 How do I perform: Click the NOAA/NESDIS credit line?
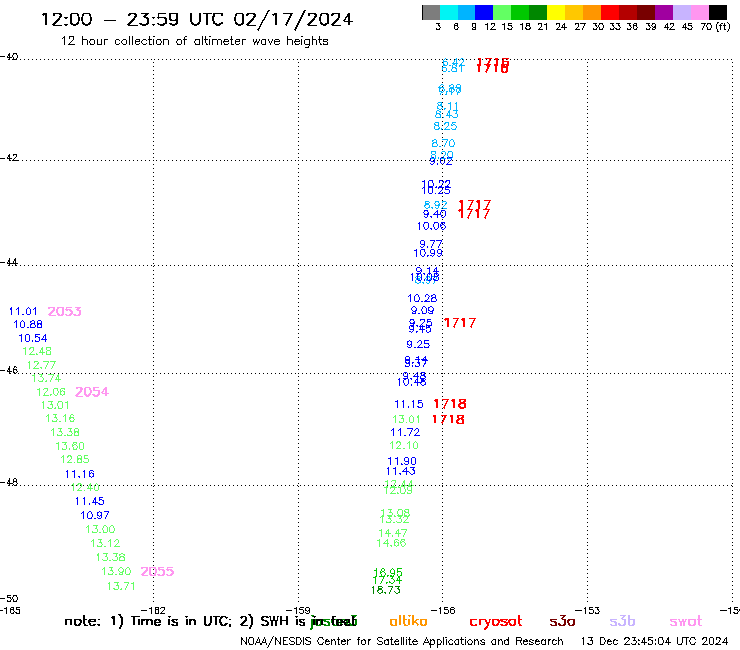(402, 642)
